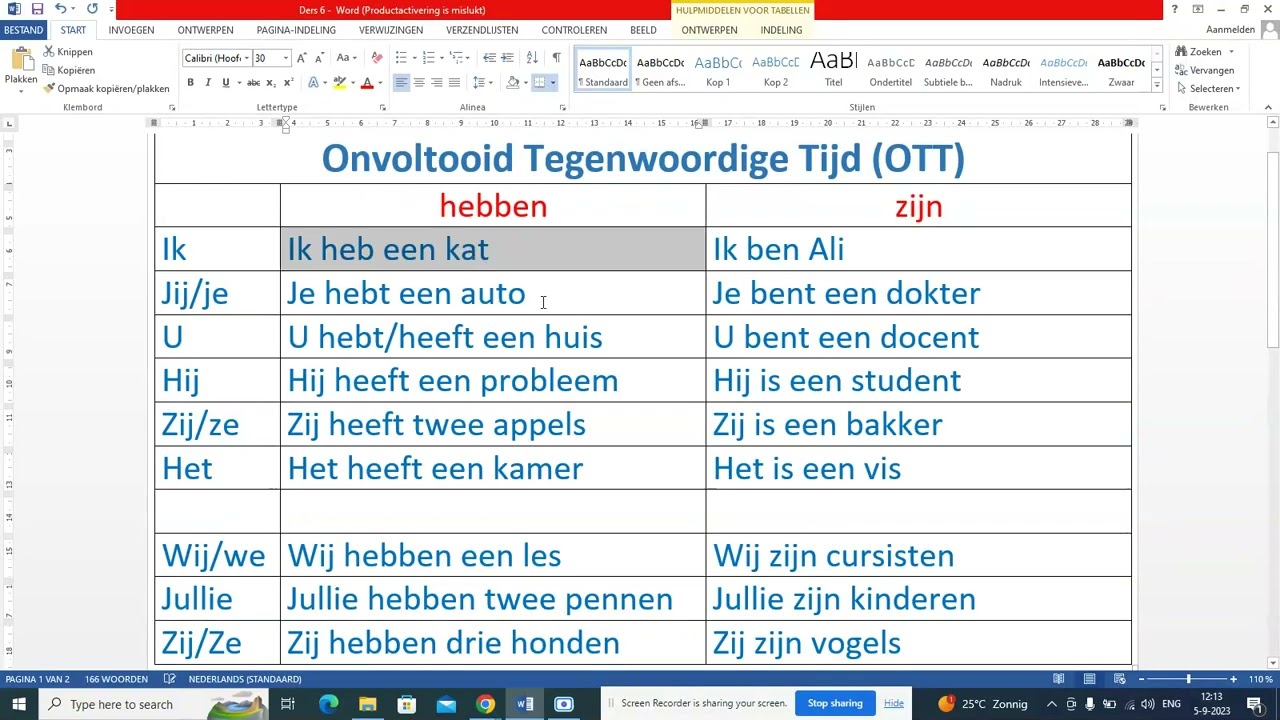The height and width of the screenshot is (720, 1280).
Task: Apply the Titel style
Action: click(x=833, y=70)
